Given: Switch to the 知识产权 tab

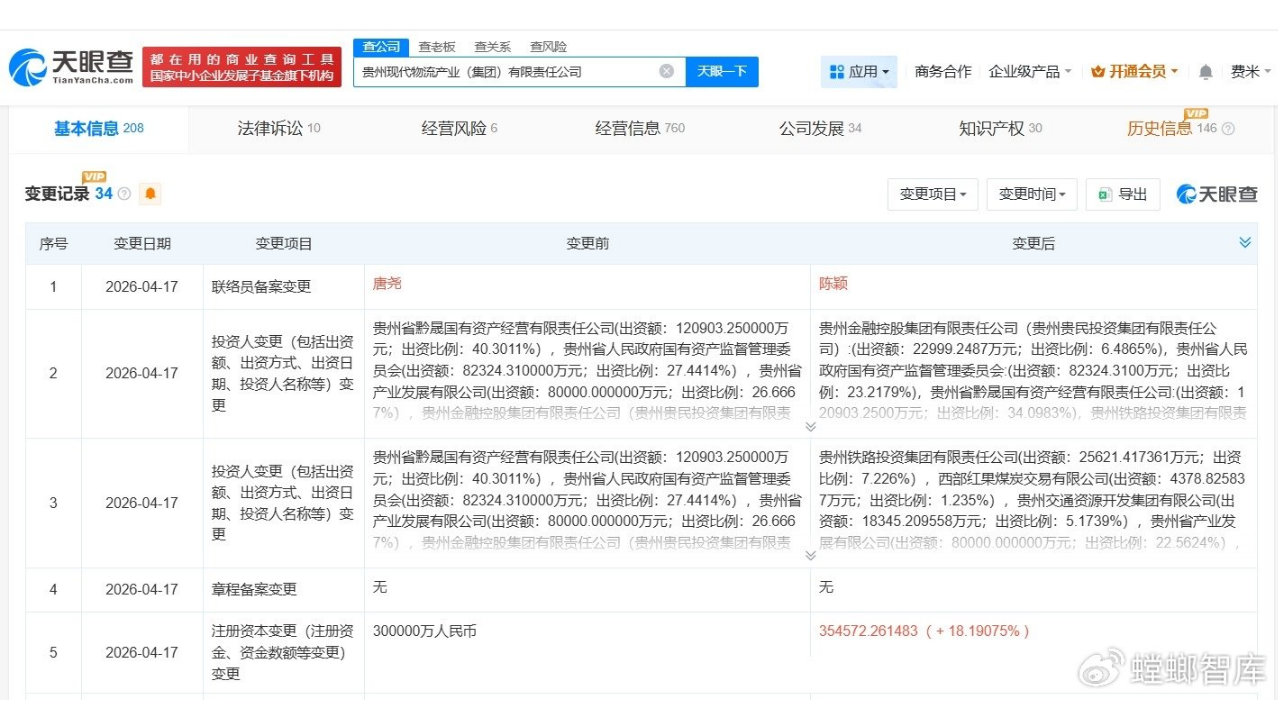Looking at the screenshot, I should click(1000, 129).
